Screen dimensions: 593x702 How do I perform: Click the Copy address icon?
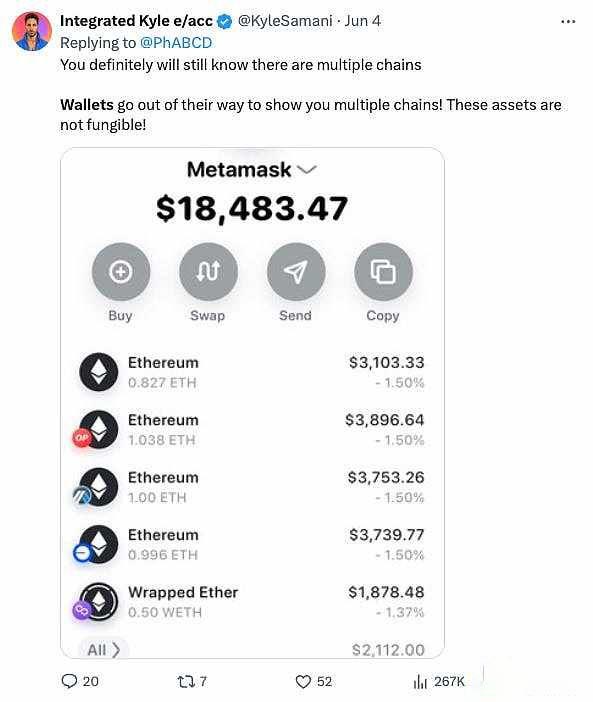pyautogui.click(x=383, y=272)
